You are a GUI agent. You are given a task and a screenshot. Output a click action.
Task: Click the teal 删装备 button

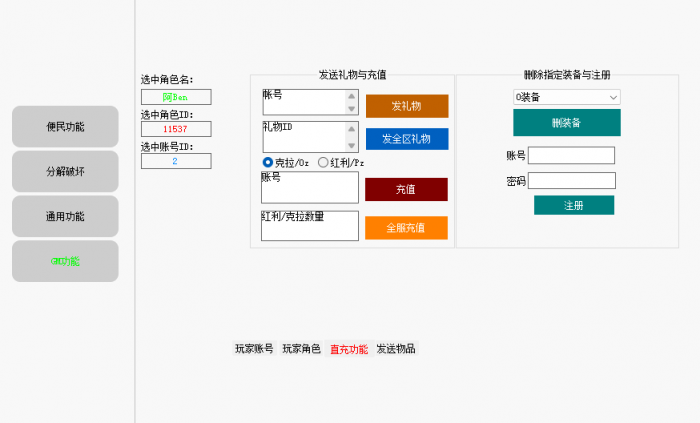(x=567, y=123)
